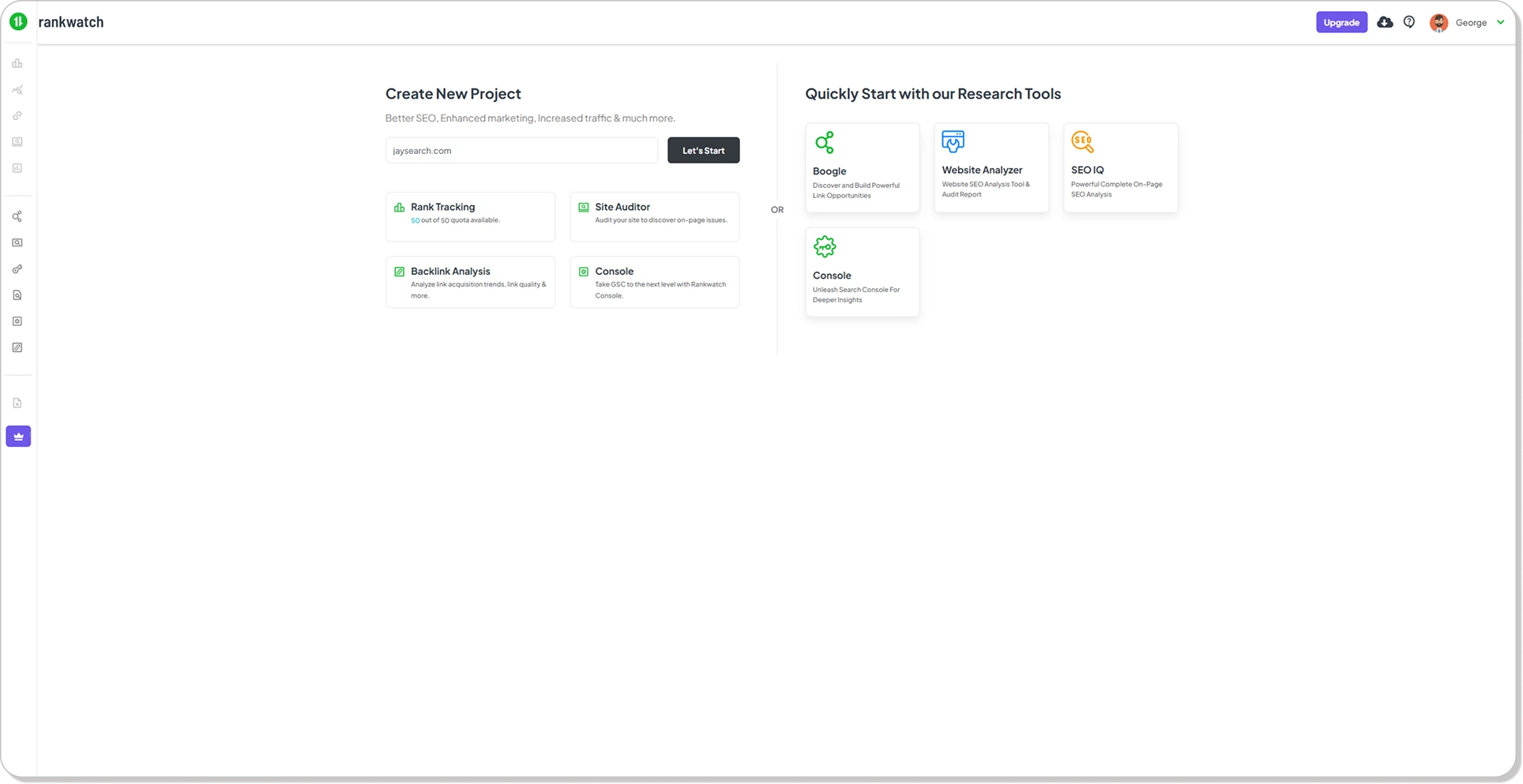Image resolution: width=1523 pixels, height=784 pixels.
Task: Click the Rankwatch logo icon
Action: [x=18, y=22]
